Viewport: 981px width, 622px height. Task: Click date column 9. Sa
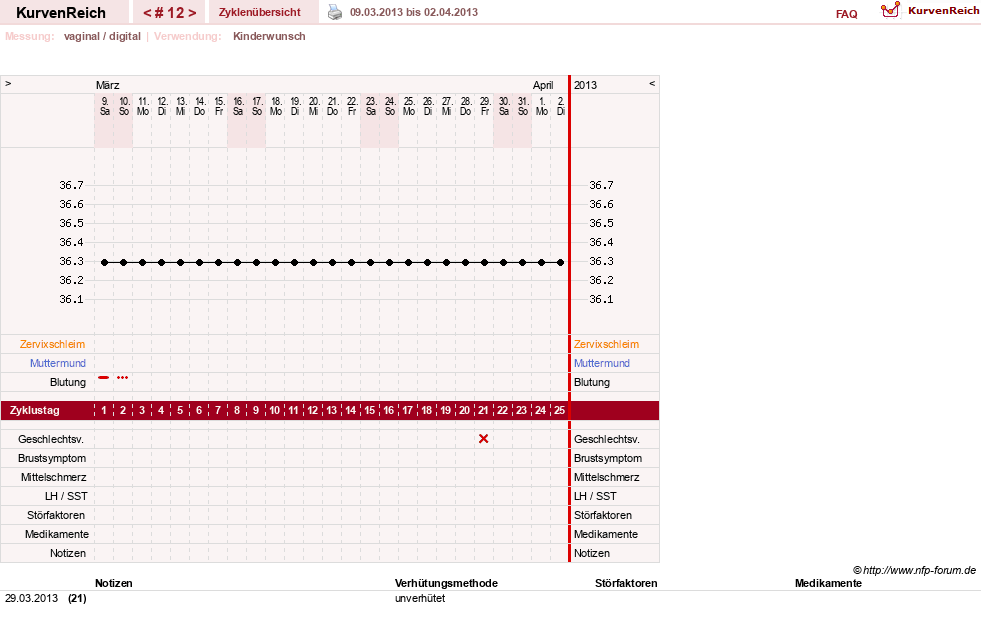104,106
